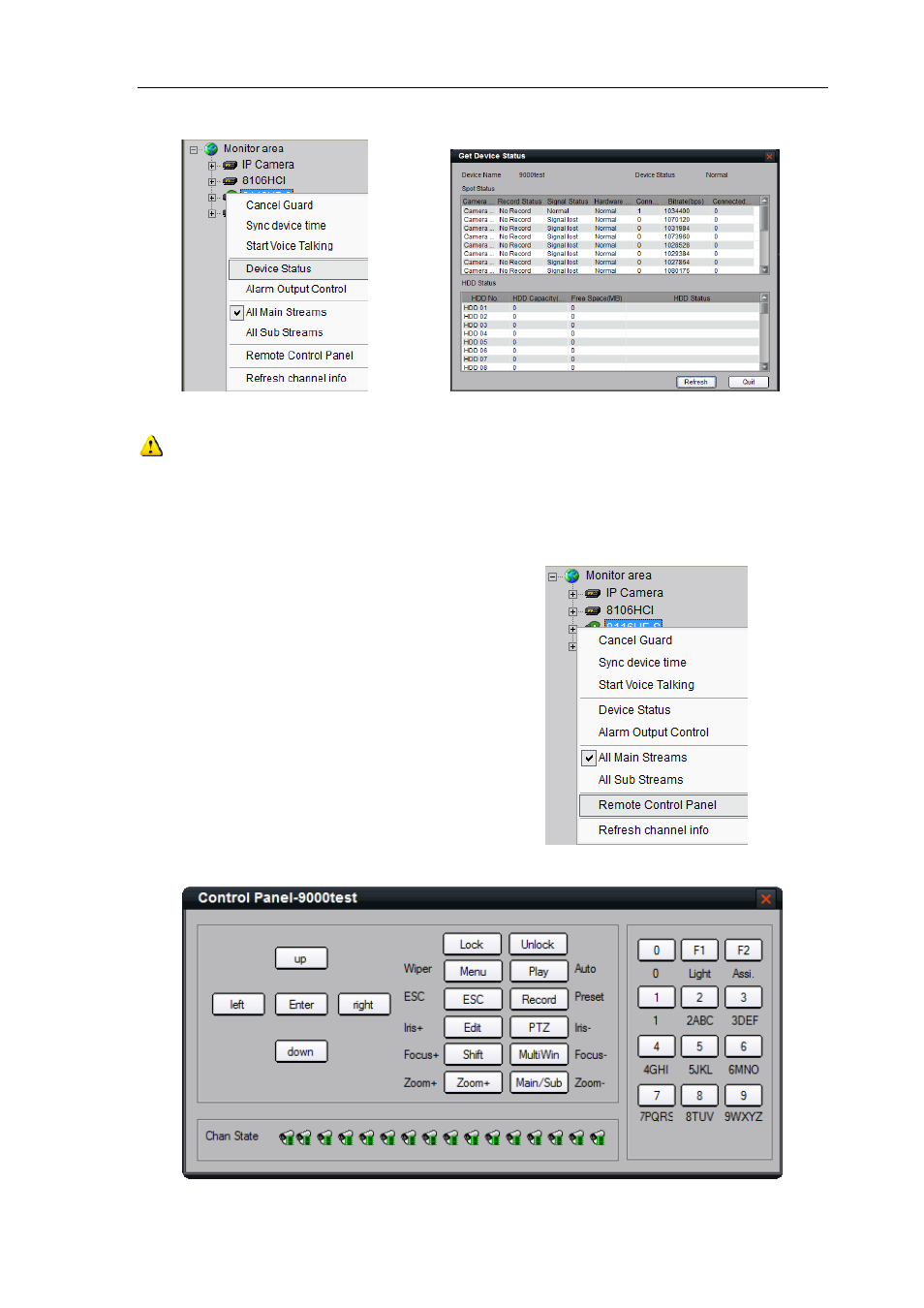
Task: Click the 8106HCI device icon in the lower tree screenshot
Action: 593,610
